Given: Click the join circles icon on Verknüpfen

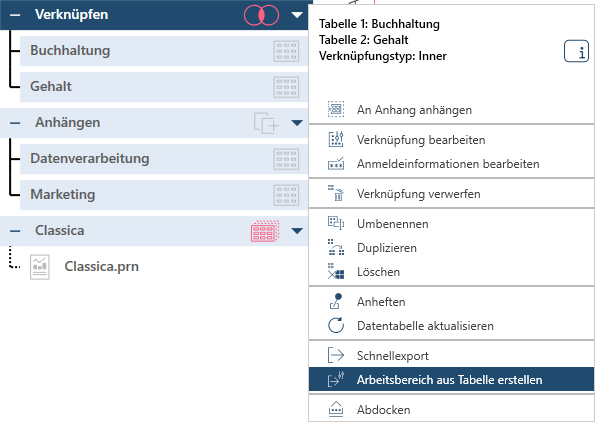Looking at the screenshot, I should pyautogui.click(x=261, y=15).
